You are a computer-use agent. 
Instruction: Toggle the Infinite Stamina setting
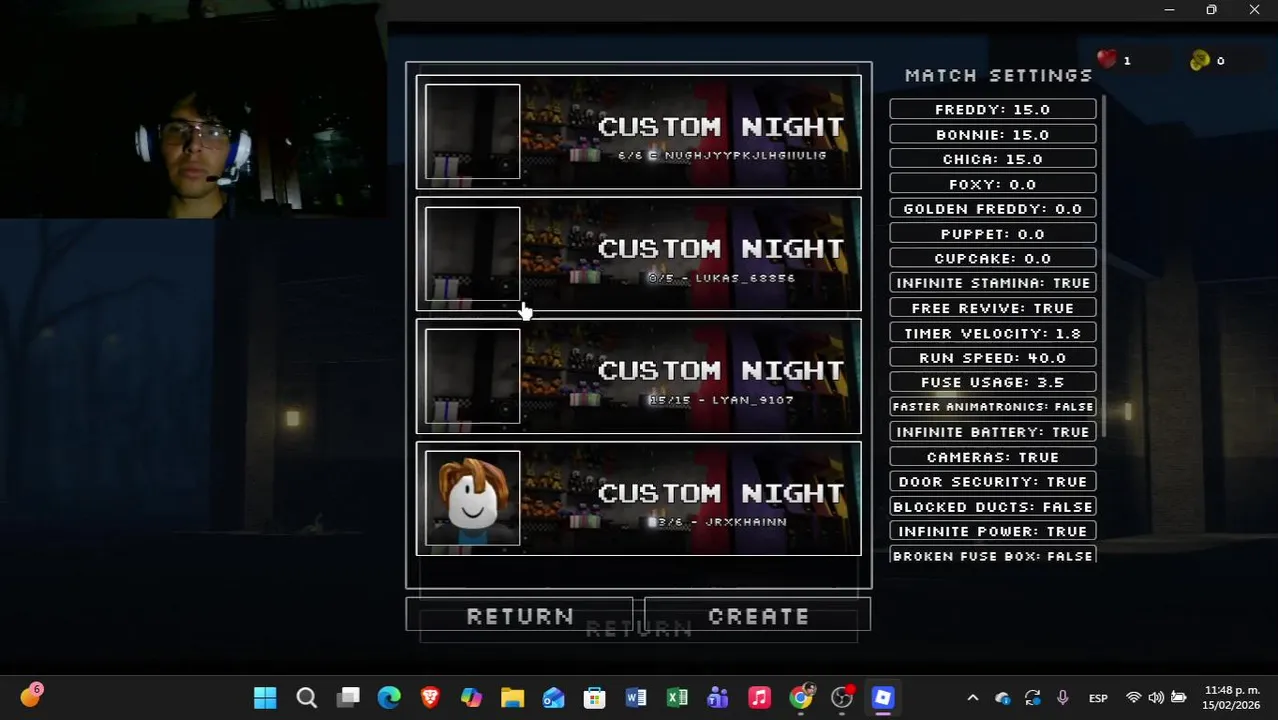tap(993, 283)
